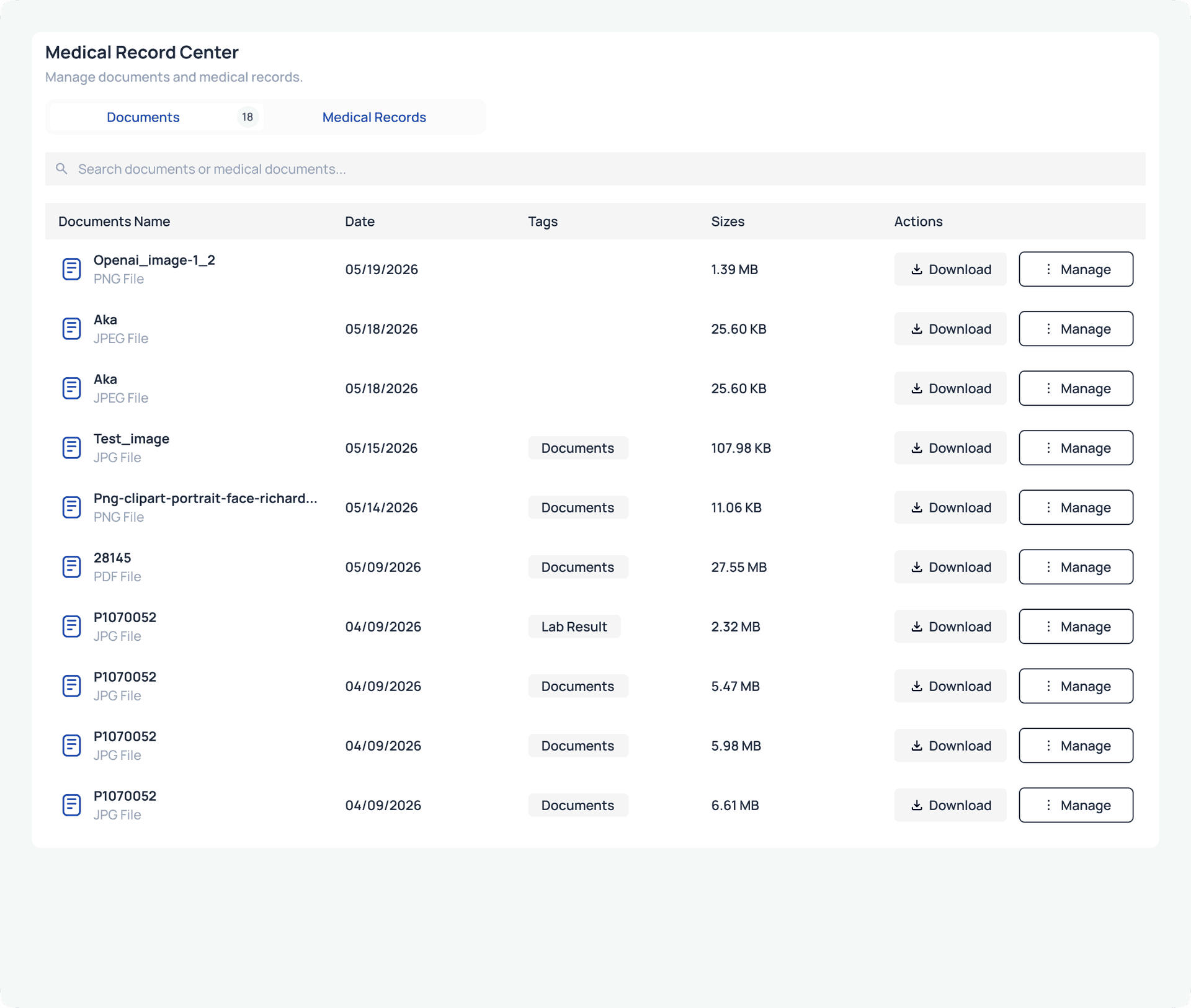Screen dimensions: 1191x1008
Task: Click the file icon for the 5.47 MB P1070052
Action: click(71, 686)
